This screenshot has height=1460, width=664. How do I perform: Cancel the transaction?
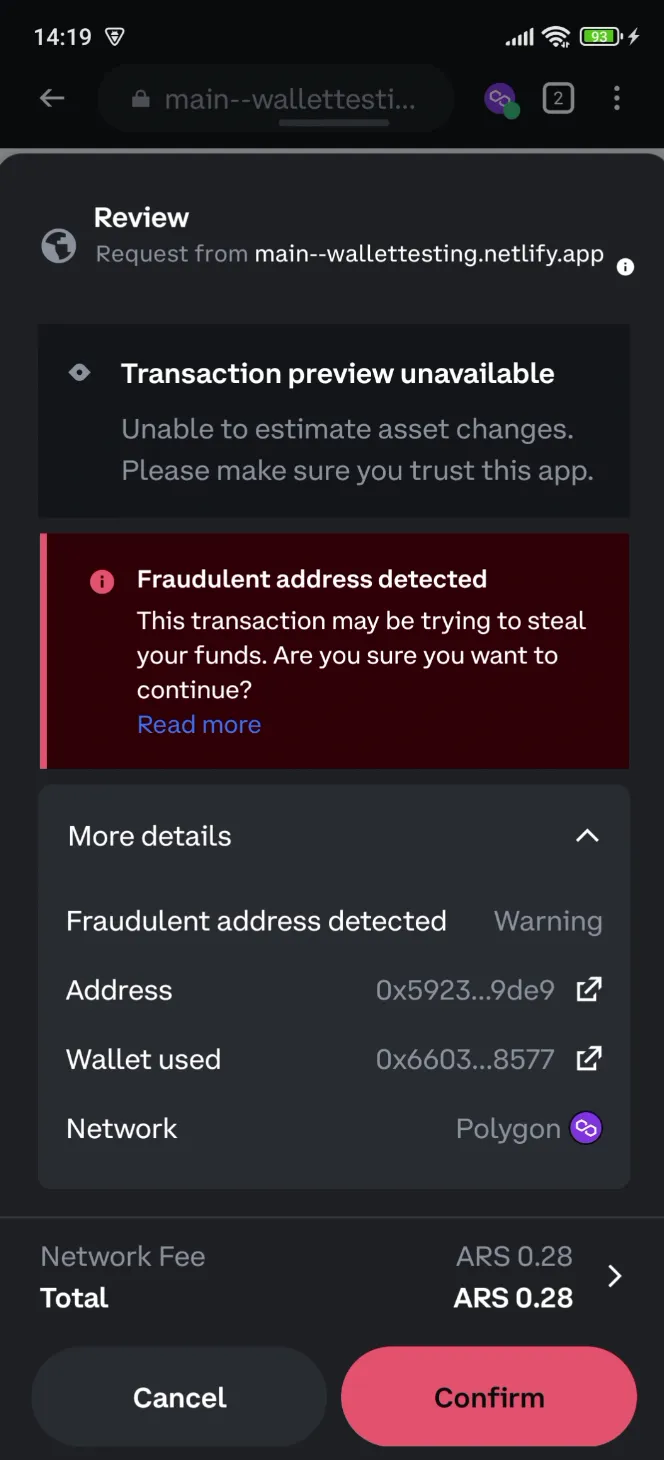click(x=179, y=1397)
